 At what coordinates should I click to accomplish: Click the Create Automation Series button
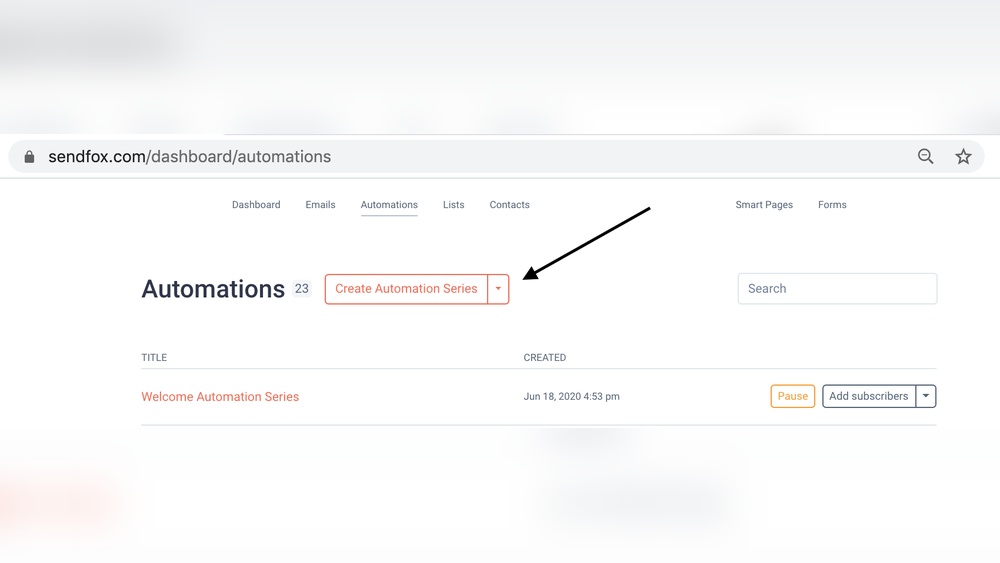pos(406,289)
